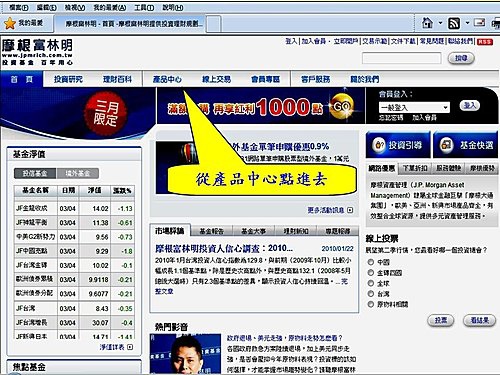Click 加入會員 link under login box
This screenshot has height=375, width=500.
[x=424, y=118]
